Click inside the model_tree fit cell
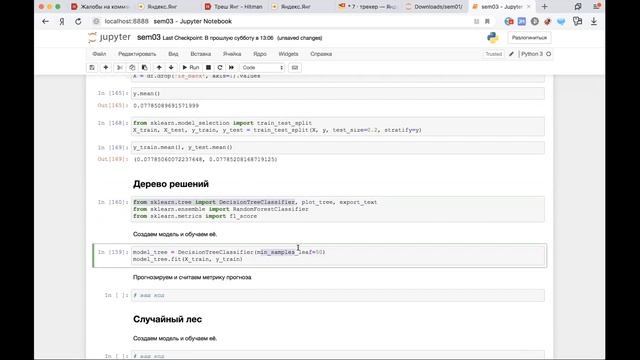The width and height of the screenshot is (640, 360). [338, 256]
